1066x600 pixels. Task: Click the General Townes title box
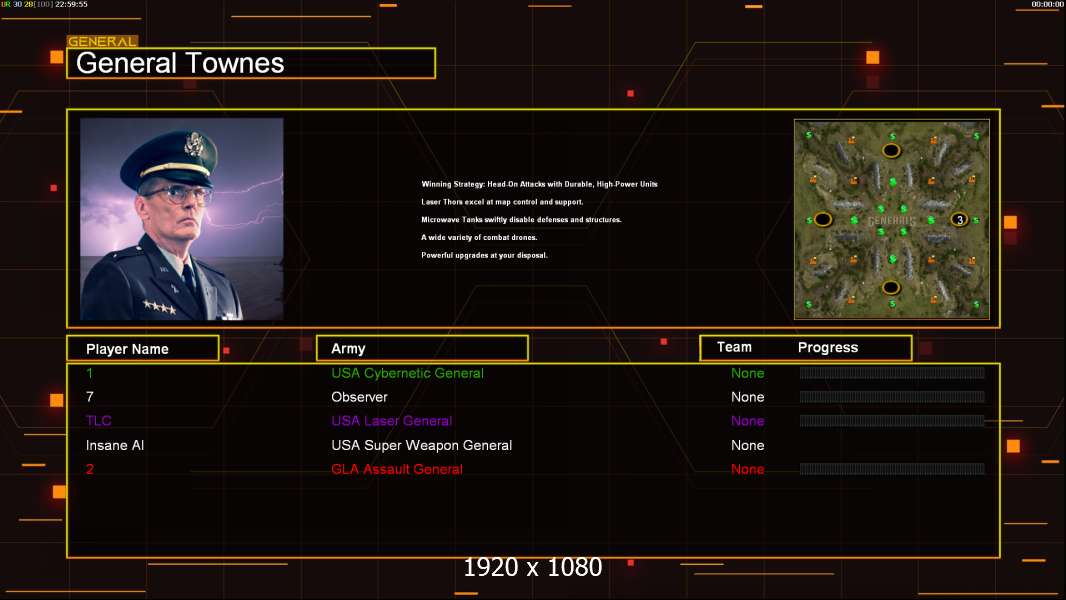coord(251,63)
